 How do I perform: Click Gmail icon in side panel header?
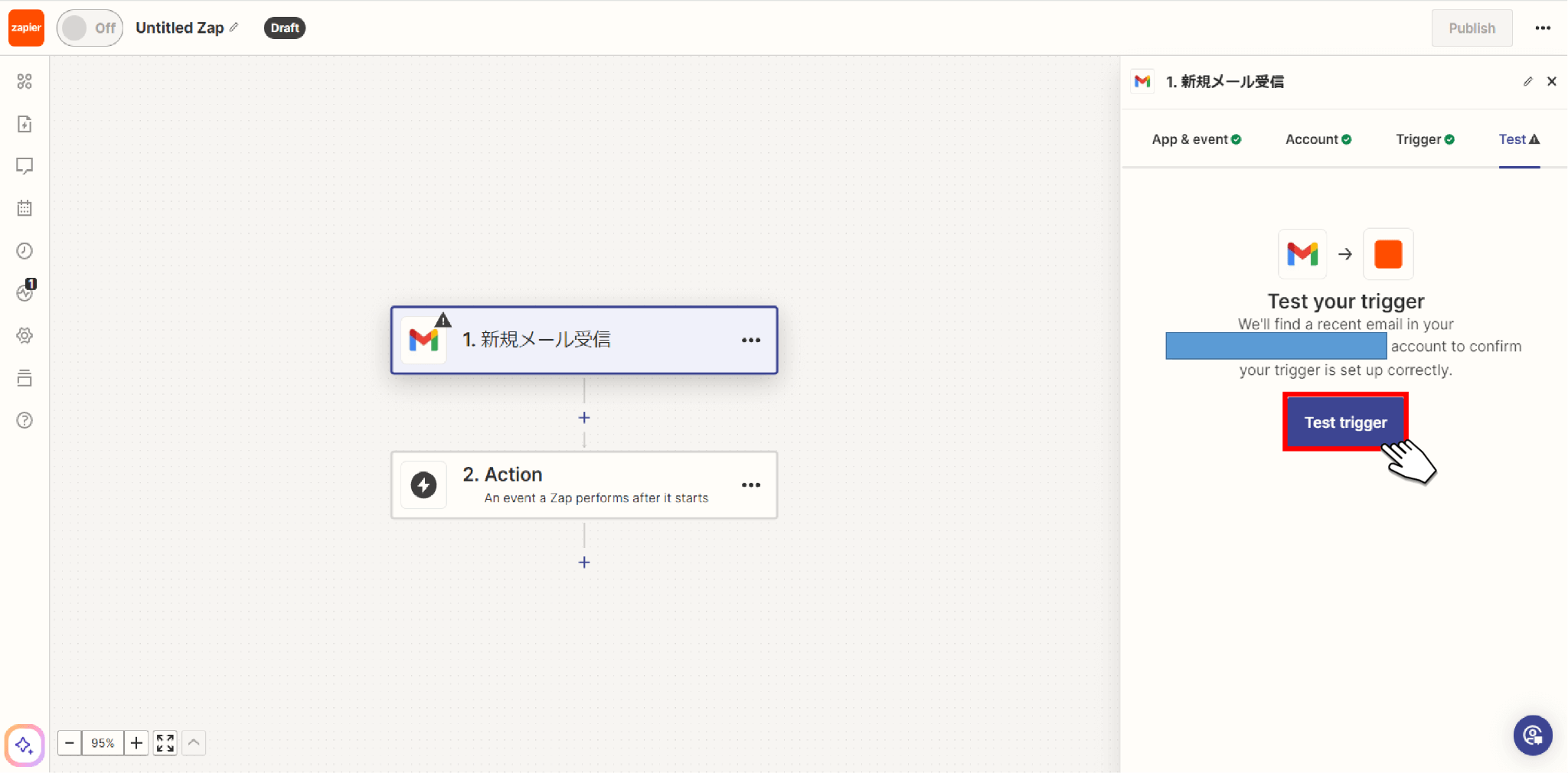coord(1142,81)
